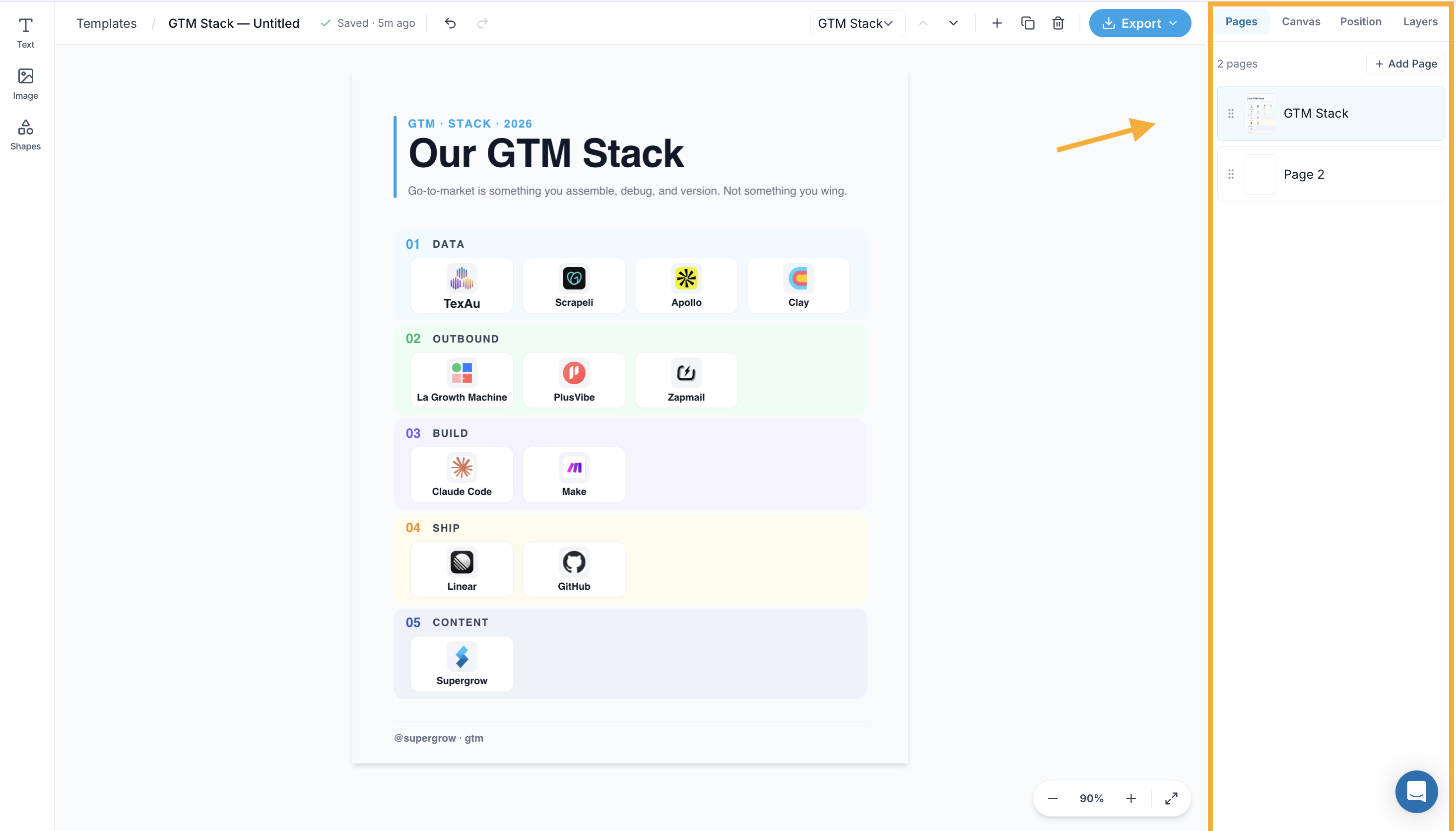The image size is (1456, 831).
Task: Duplicate the current page
Action: pyautogui.click(x=1028, y=23)
